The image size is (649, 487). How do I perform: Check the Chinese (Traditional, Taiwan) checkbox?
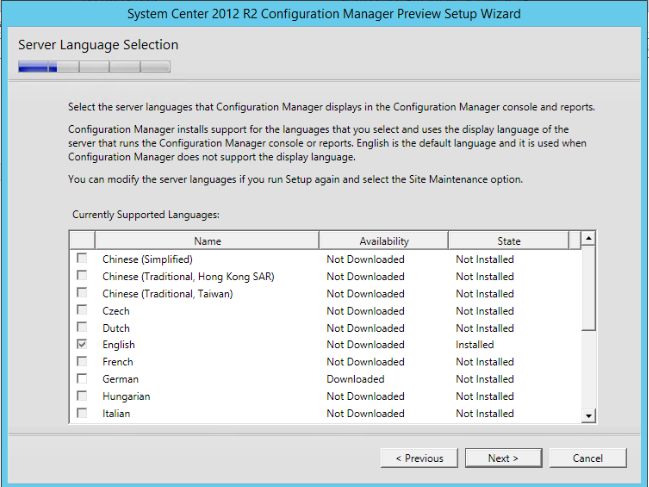point(81,294)
